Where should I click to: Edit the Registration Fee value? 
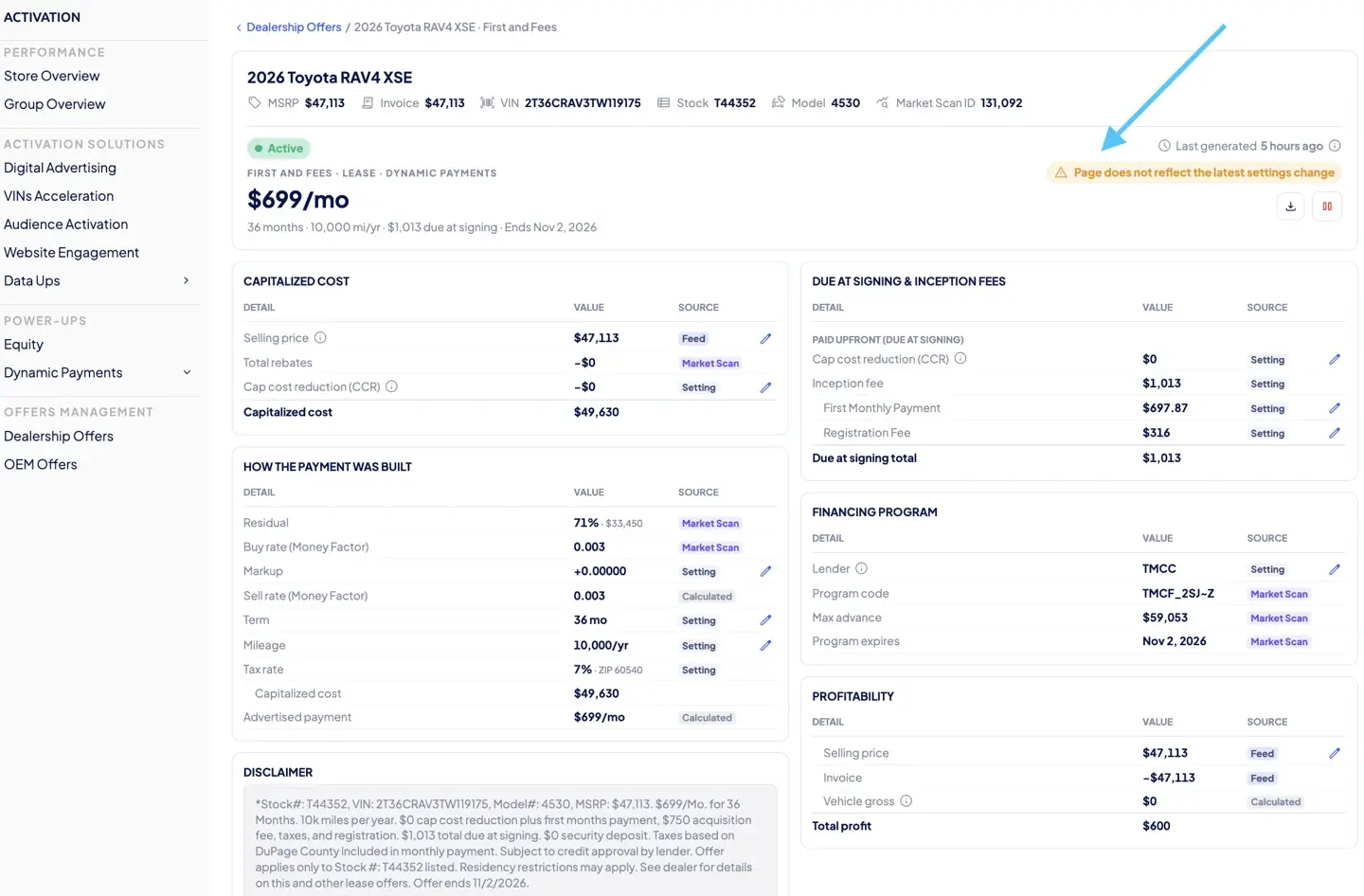1335,433
